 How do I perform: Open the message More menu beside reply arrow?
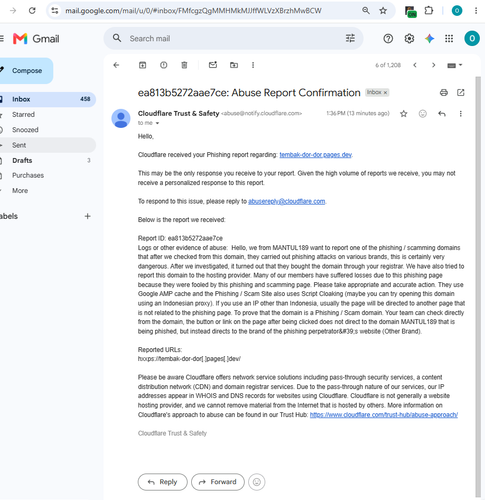click(461, 114)
